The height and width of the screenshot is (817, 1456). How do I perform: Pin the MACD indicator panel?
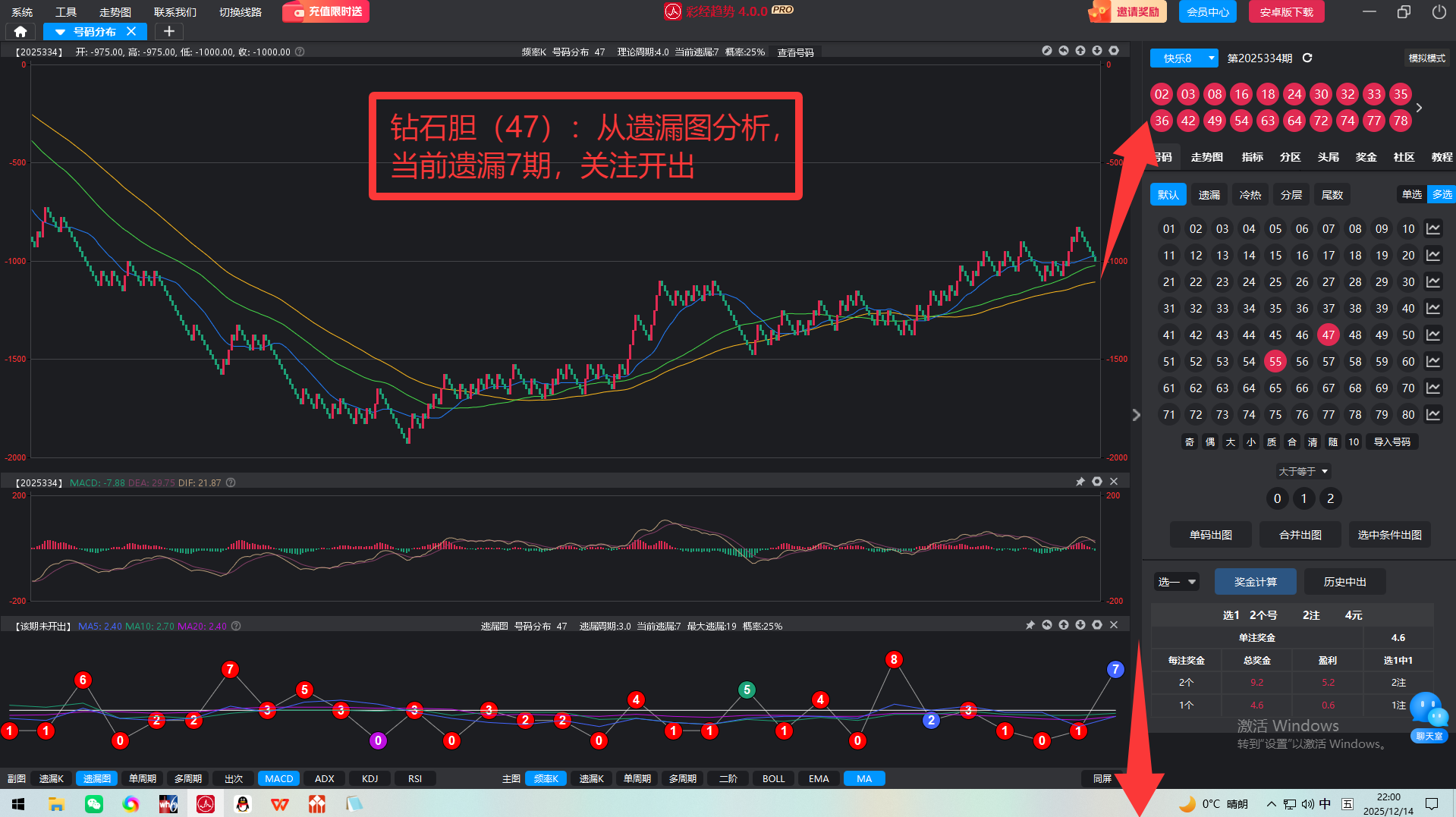pyautogui.click(x=1080, y=482)
